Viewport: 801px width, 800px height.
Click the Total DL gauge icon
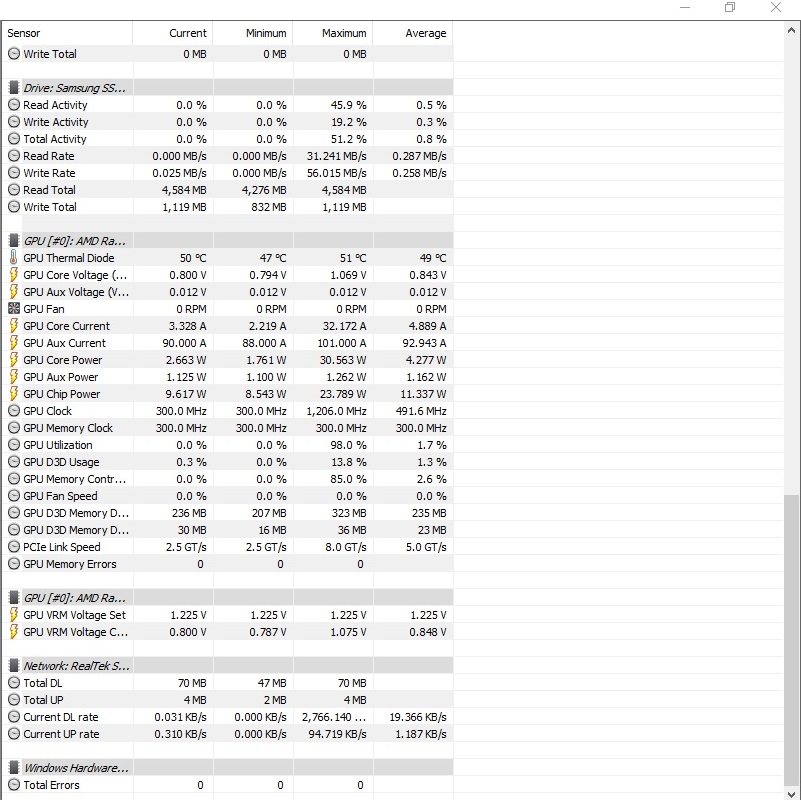tap(14, 683)
